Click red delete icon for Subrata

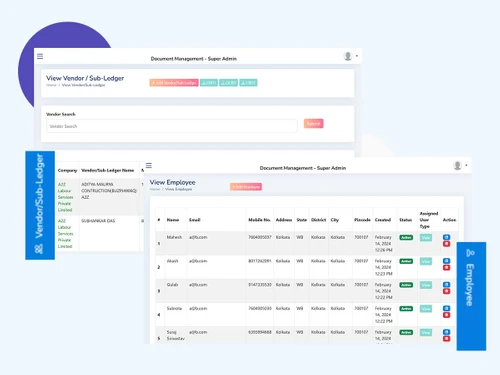[x=446, y=315]
